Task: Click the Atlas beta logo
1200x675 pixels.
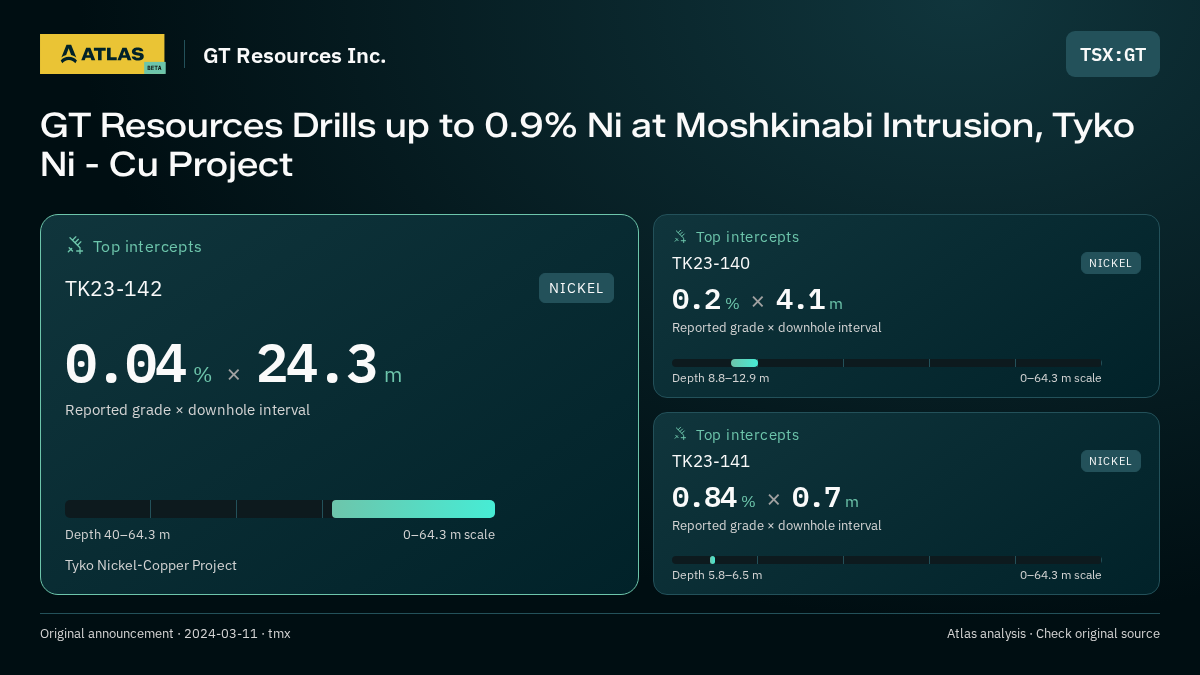Action: point(103,54)
